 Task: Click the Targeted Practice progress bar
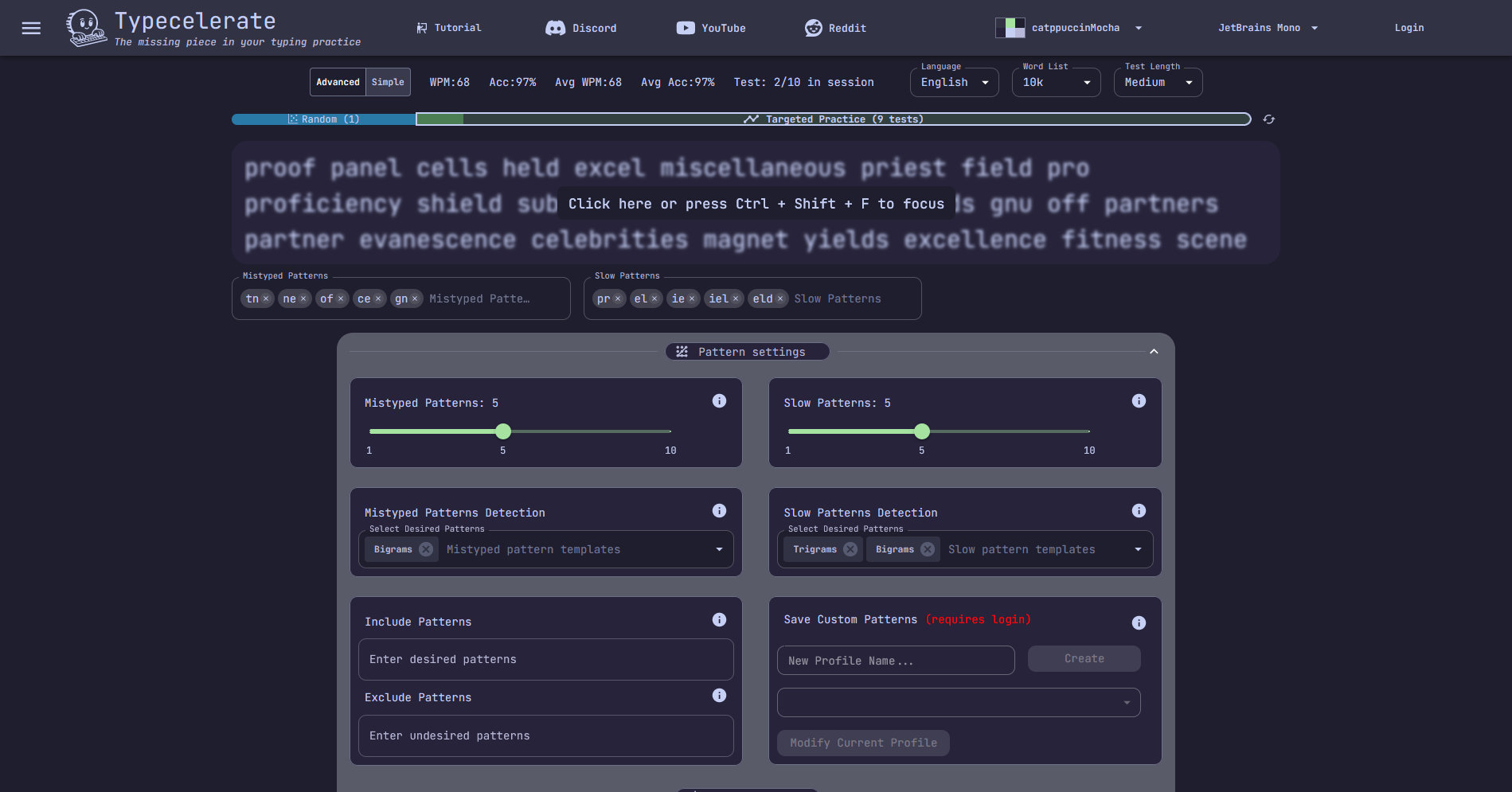pos(833,119)
